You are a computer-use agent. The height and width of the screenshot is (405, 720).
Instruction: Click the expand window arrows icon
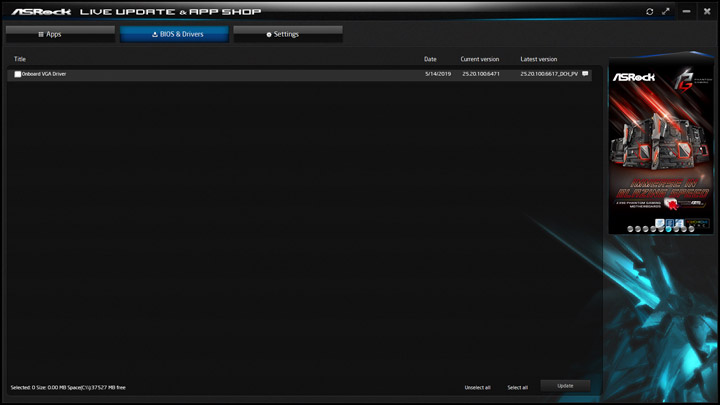coord(666,11)
